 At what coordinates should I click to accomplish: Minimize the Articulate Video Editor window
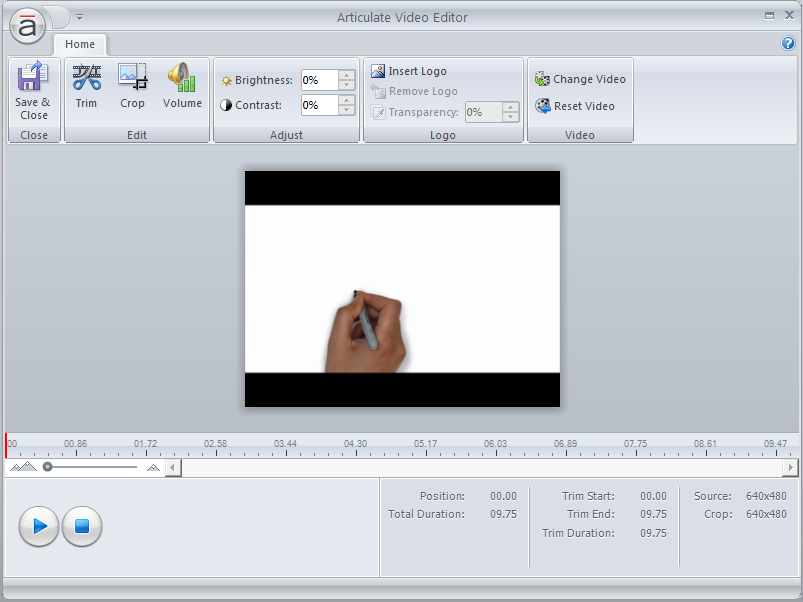coord(769,16)
